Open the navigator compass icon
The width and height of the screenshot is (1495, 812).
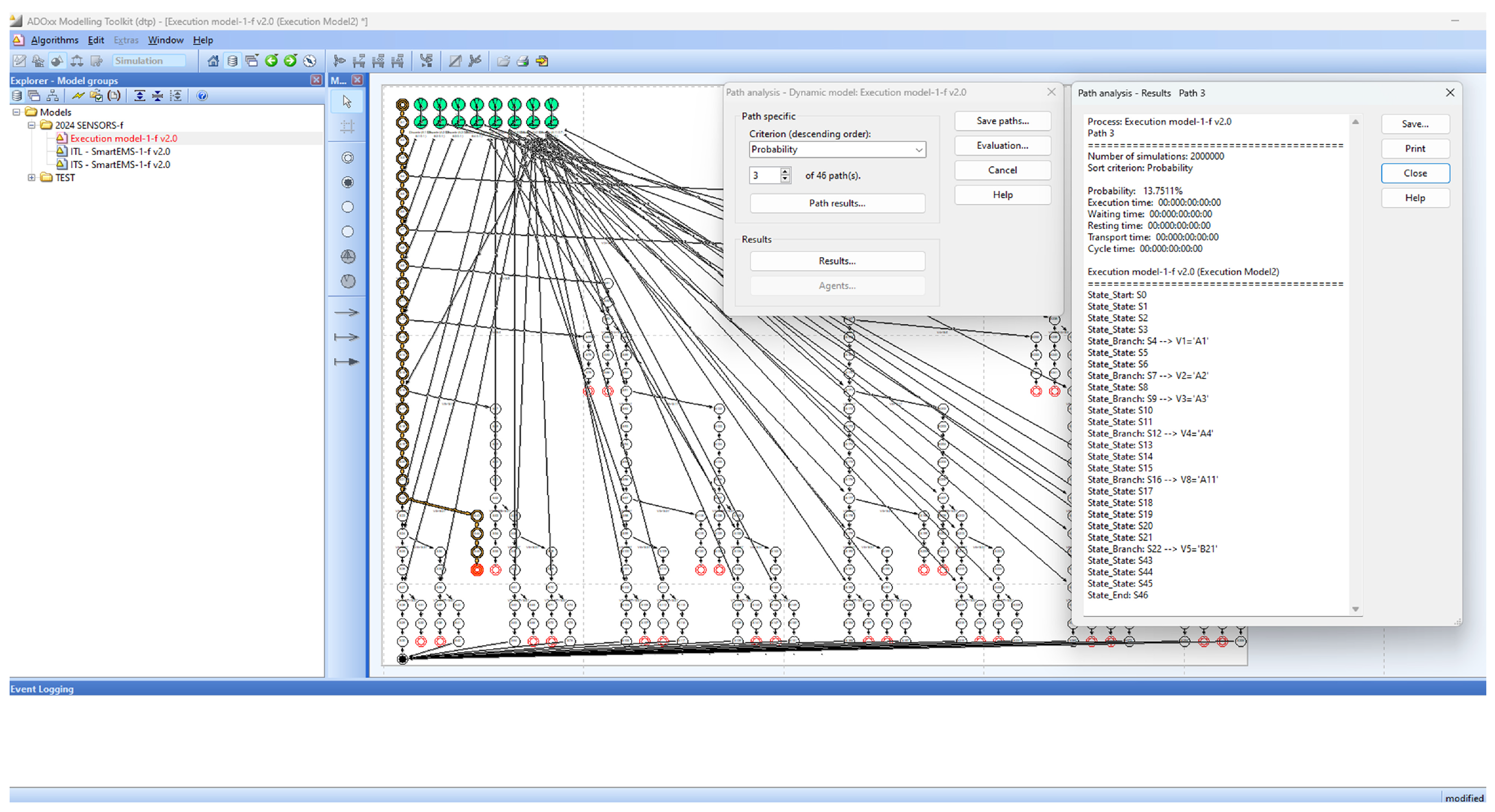click(310, 61)
